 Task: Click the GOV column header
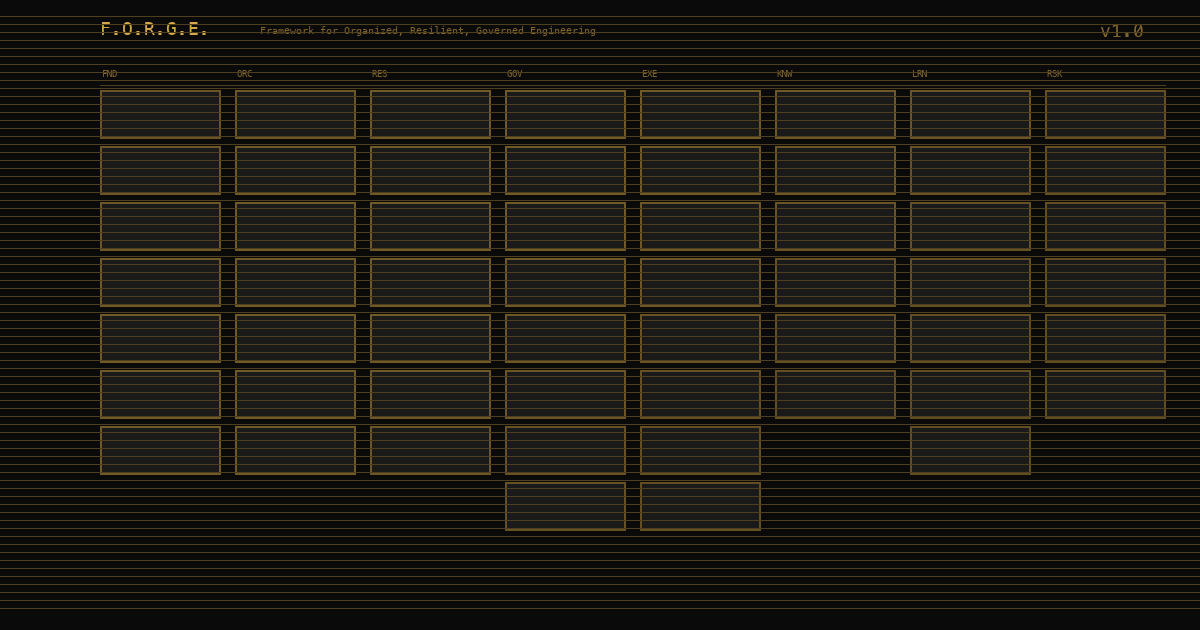tap(513, 73)
